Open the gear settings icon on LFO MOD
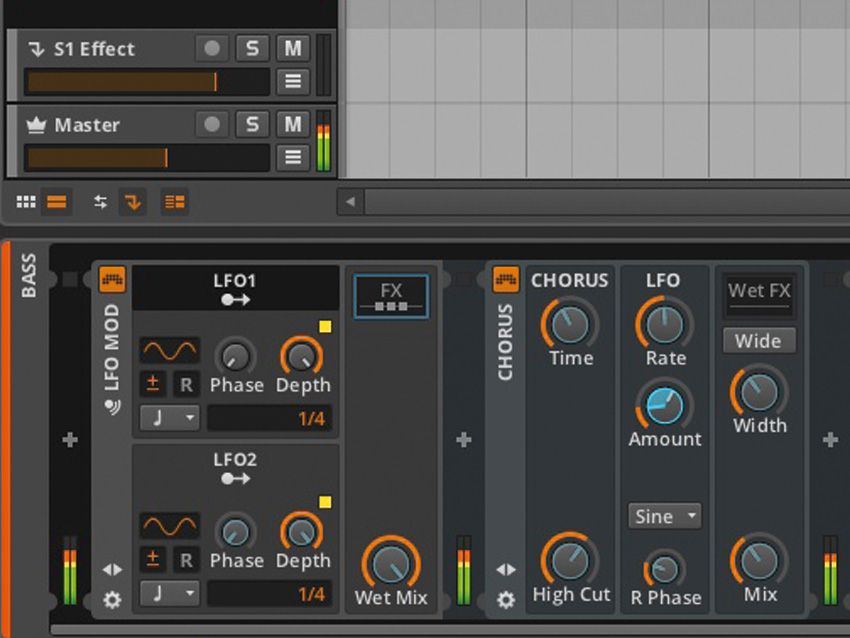This screenshot has height=638, width=850. (x=112, y=600)
